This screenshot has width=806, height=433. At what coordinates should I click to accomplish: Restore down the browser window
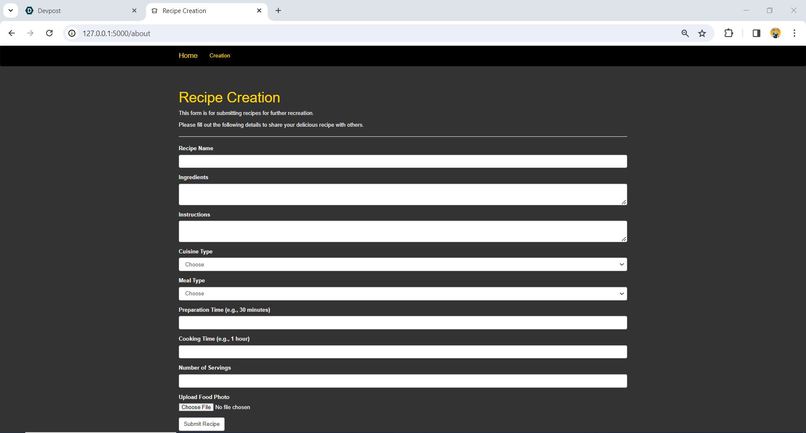point(770,11)
